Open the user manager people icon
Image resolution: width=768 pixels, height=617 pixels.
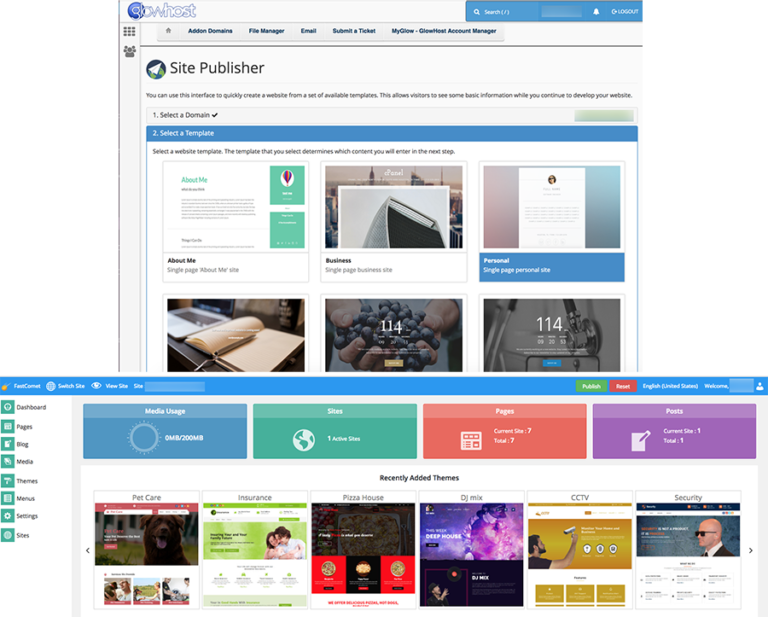pyautogui.click(x=129, y=51)
